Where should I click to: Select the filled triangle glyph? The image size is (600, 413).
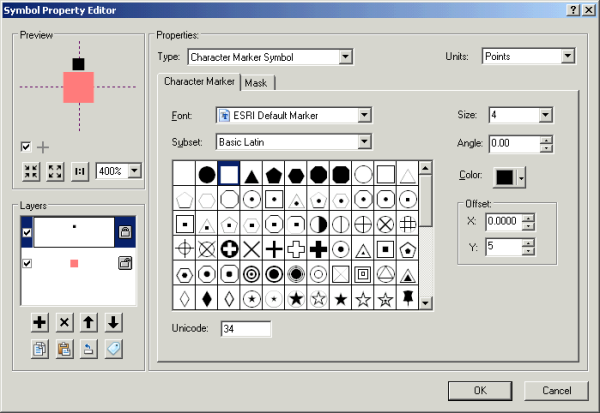tap(251, 174)
